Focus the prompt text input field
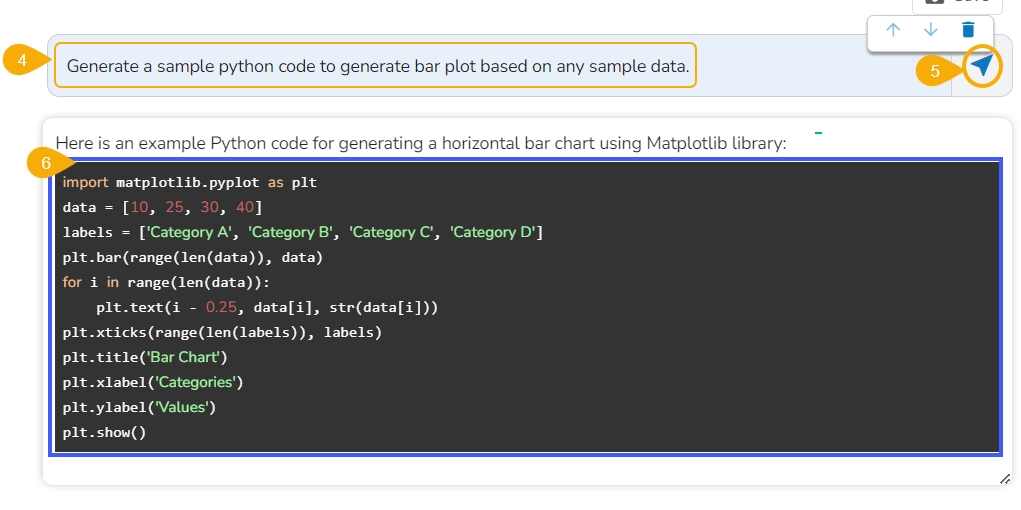Viewport: 1021px width, 510px height. [376, 66]
